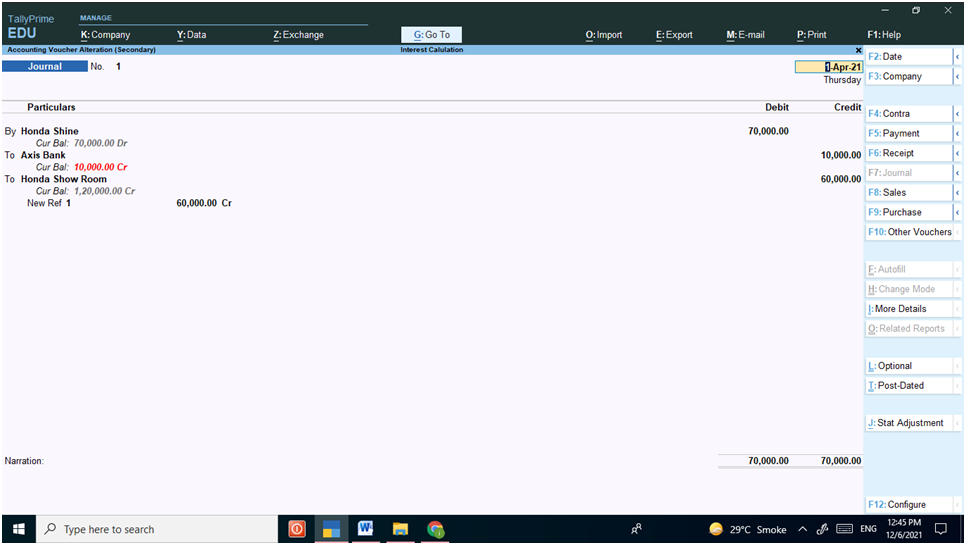Switch to F9: Purchase voucher
The width and height of the screenshot is (966, 545).
click(909, 212)
